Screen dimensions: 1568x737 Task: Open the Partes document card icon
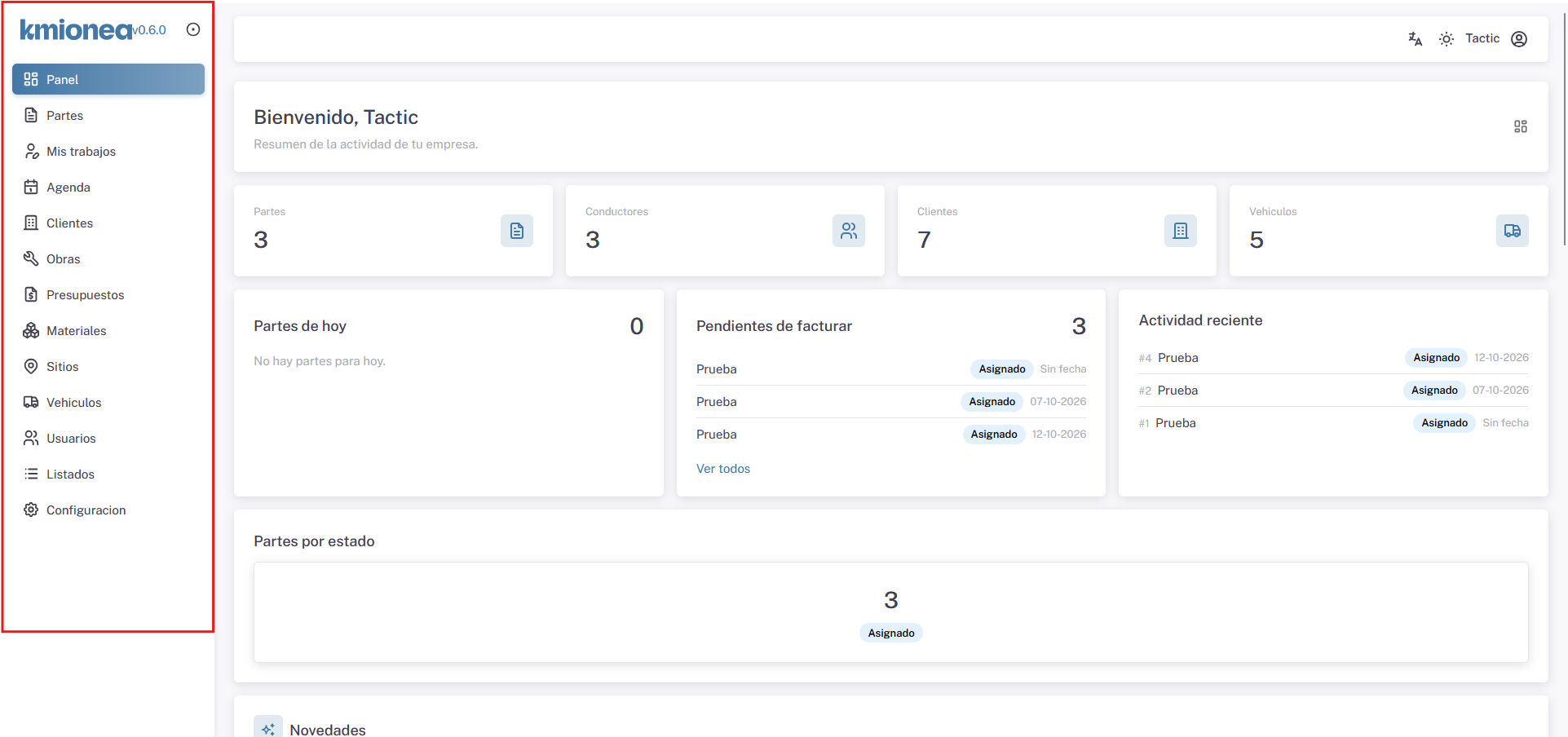517,231
